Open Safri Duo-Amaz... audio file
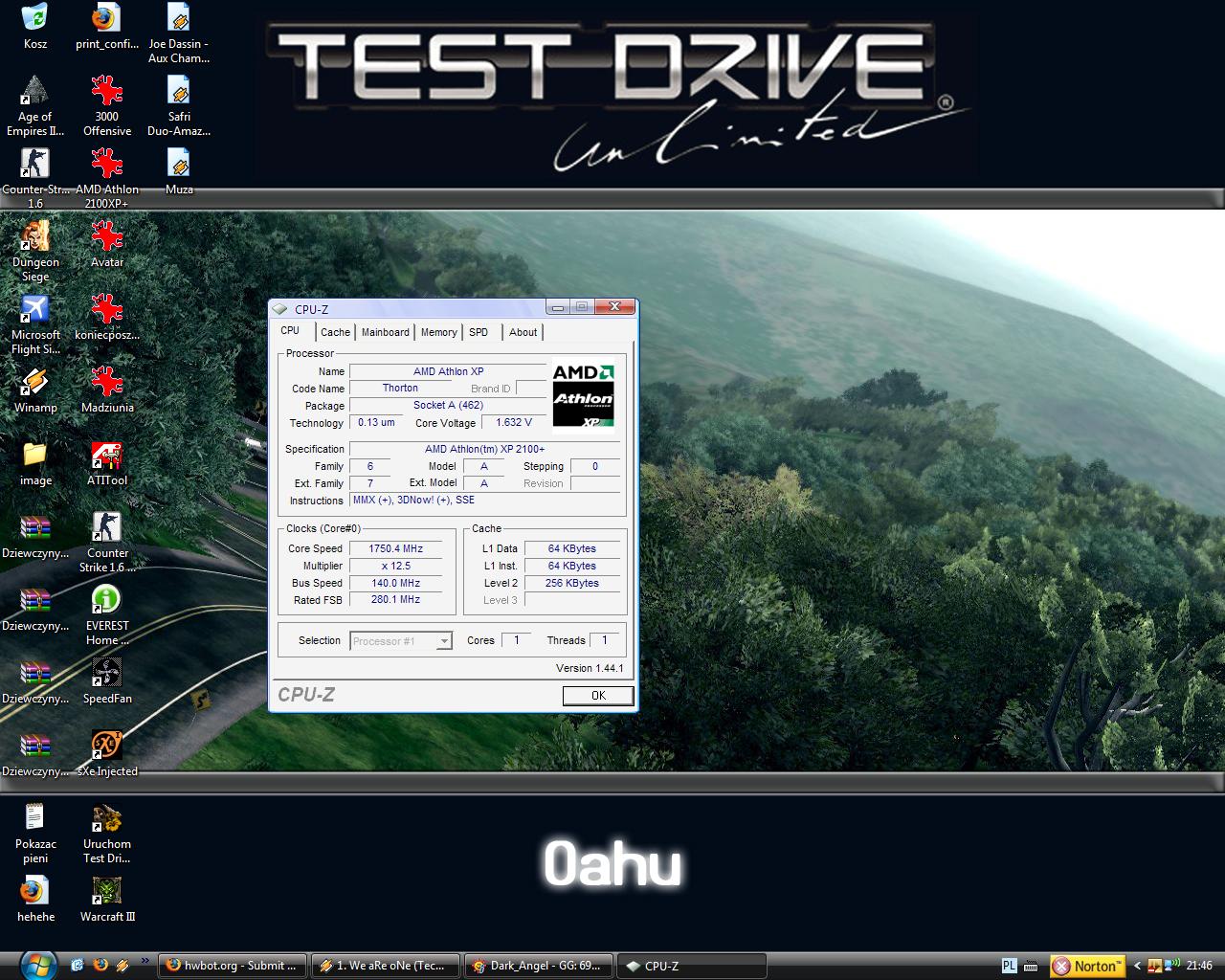 click(x=179, y=106)
